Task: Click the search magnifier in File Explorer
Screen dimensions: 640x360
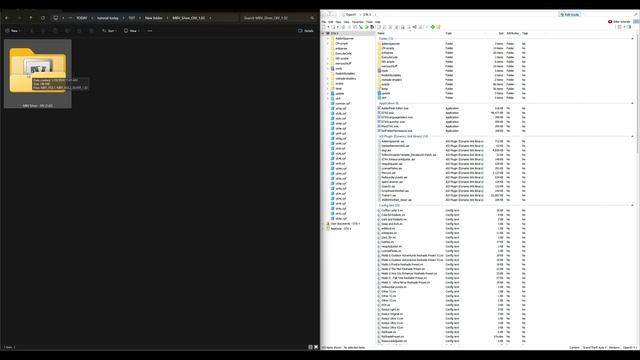Action: [x=312, y=18]
